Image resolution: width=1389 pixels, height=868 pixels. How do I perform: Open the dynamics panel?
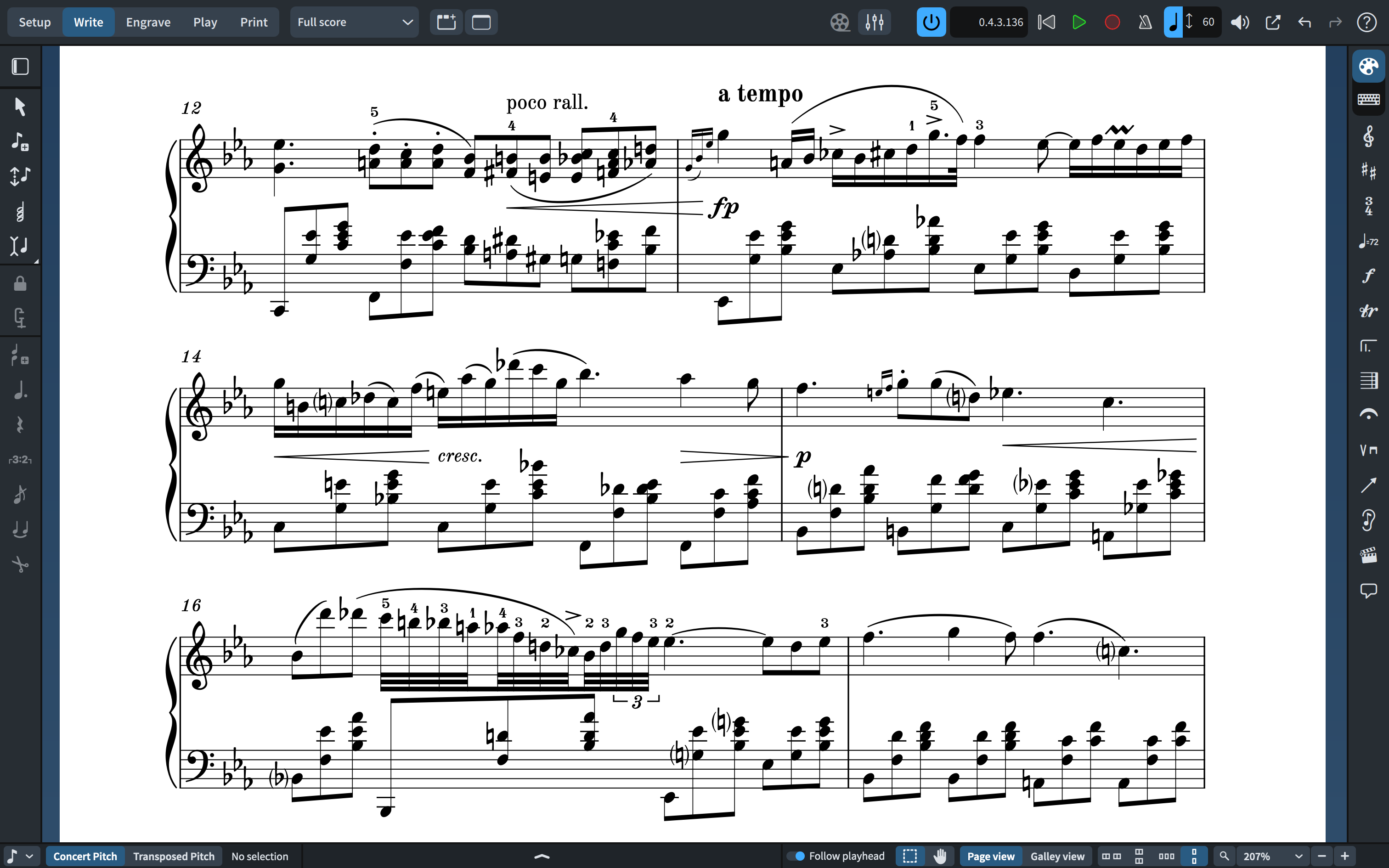[x=1368, y=276]
